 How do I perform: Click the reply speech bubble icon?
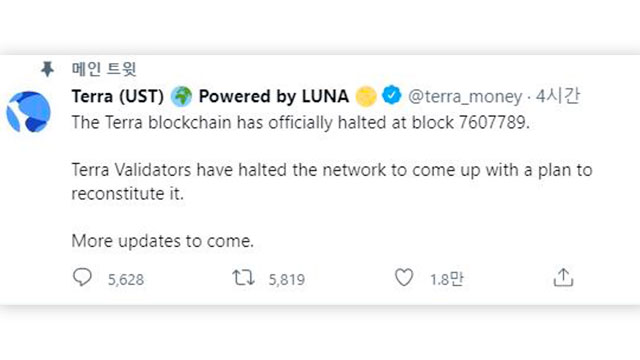click(82, 278)
